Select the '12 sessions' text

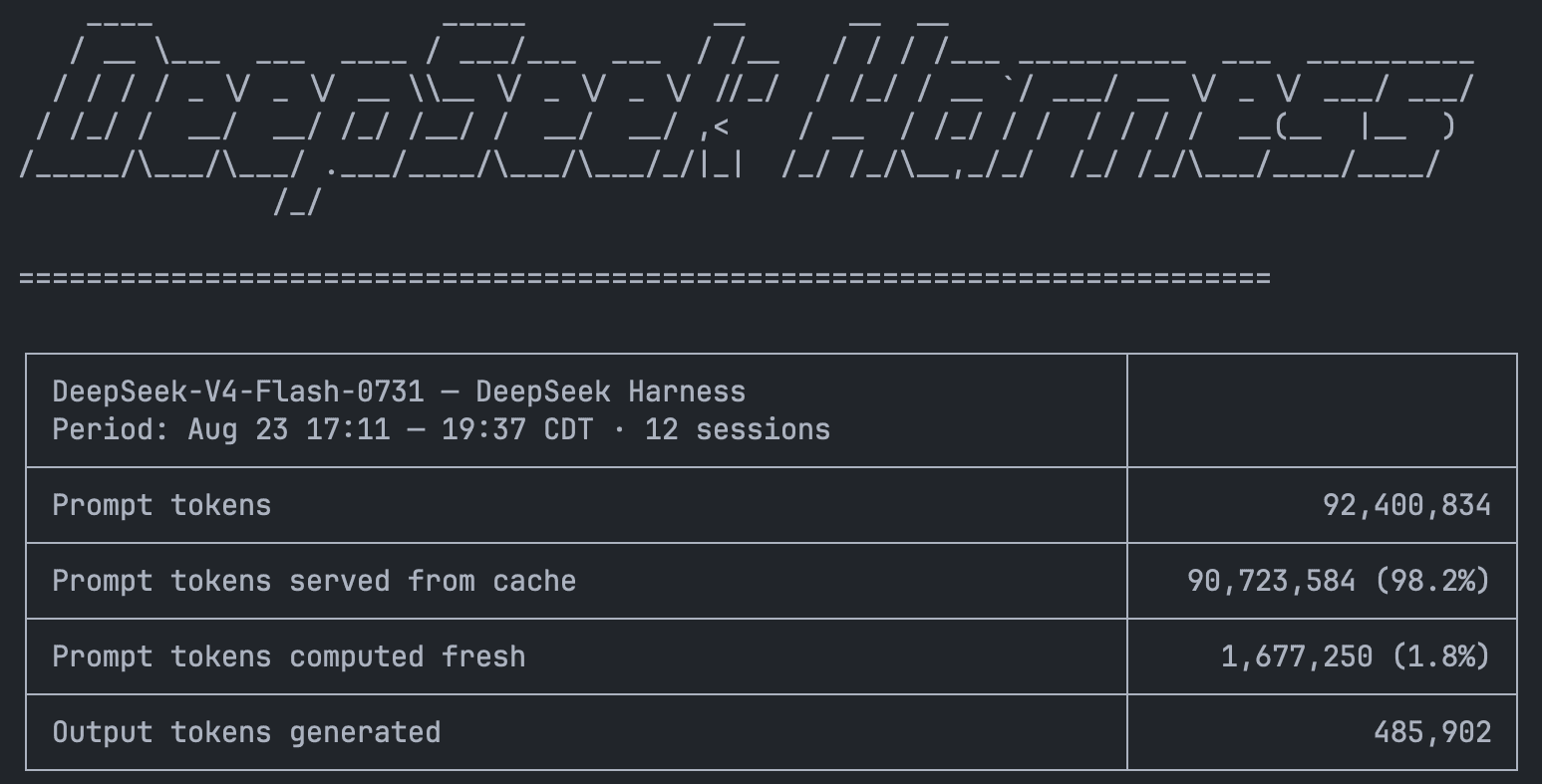[x=737, y=429]
